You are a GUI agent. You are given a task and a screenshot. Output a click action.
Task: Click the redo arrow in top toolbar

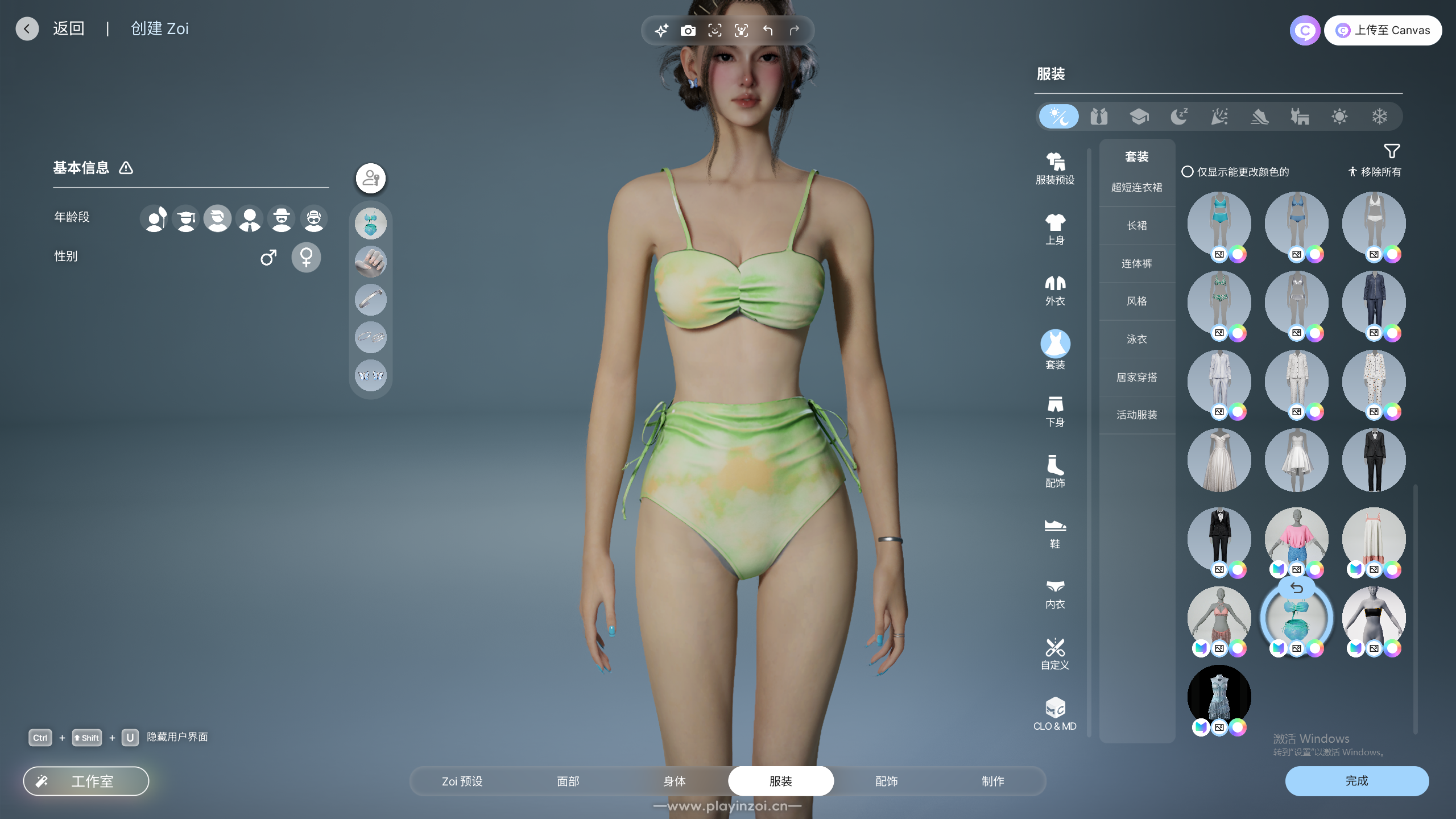795,31
